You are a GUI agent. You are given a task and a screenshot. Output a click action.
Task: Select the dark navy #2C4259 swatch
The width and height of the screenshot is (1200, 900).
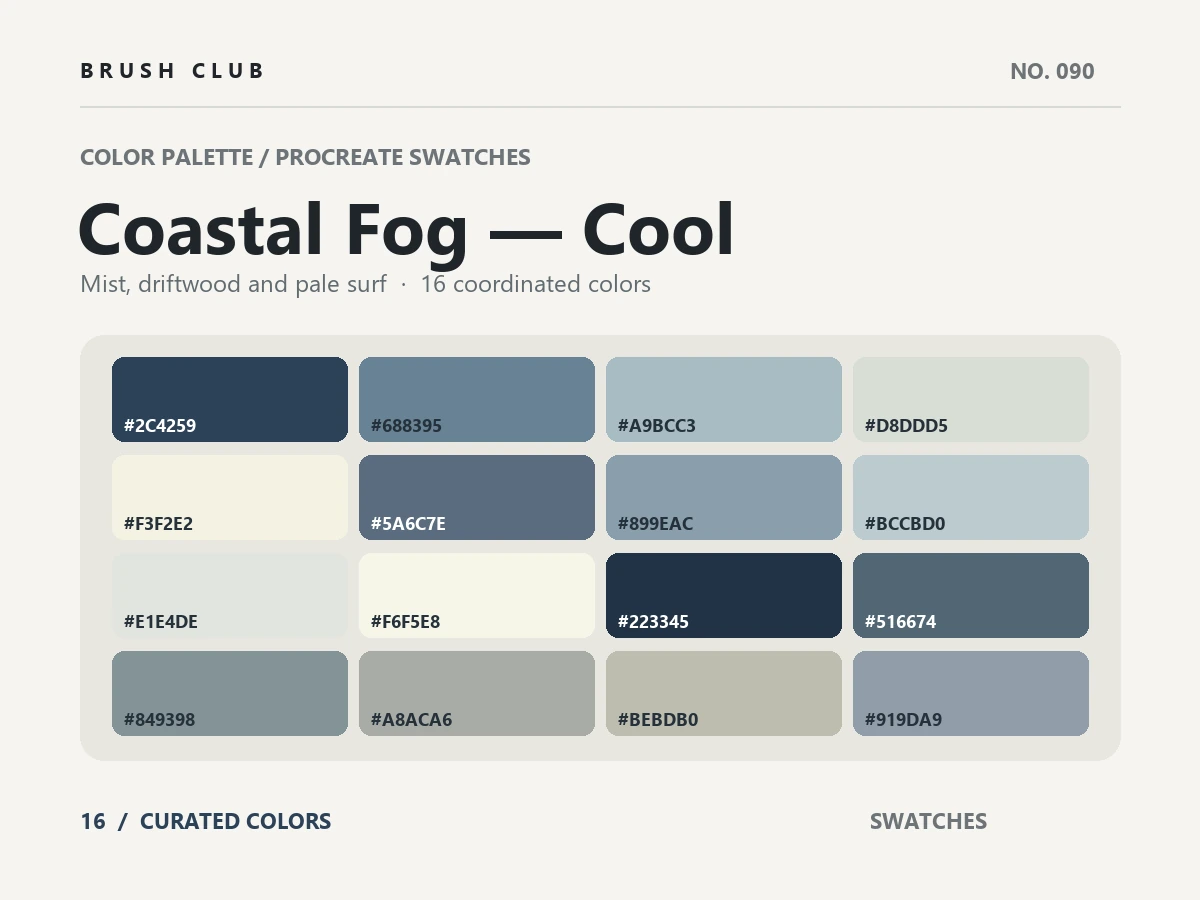tap(230, 399)
